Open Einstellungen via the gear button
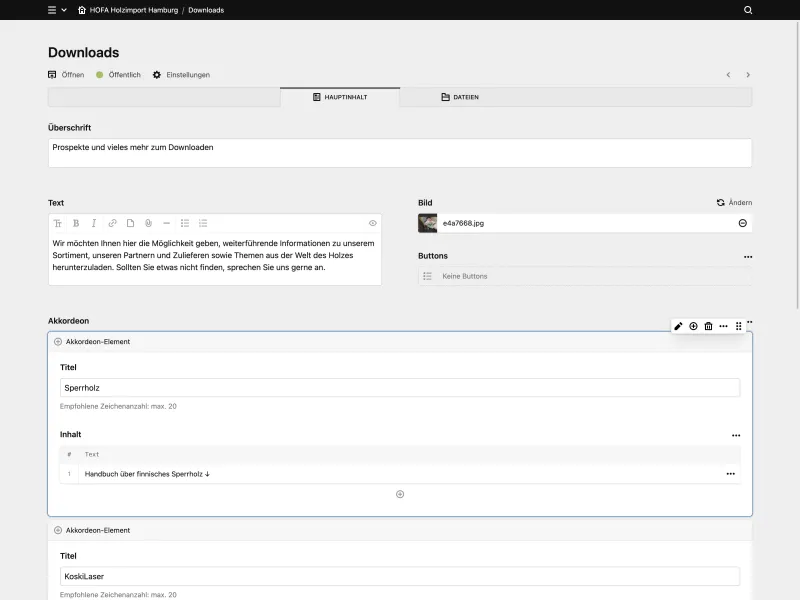 click(155, 74)
